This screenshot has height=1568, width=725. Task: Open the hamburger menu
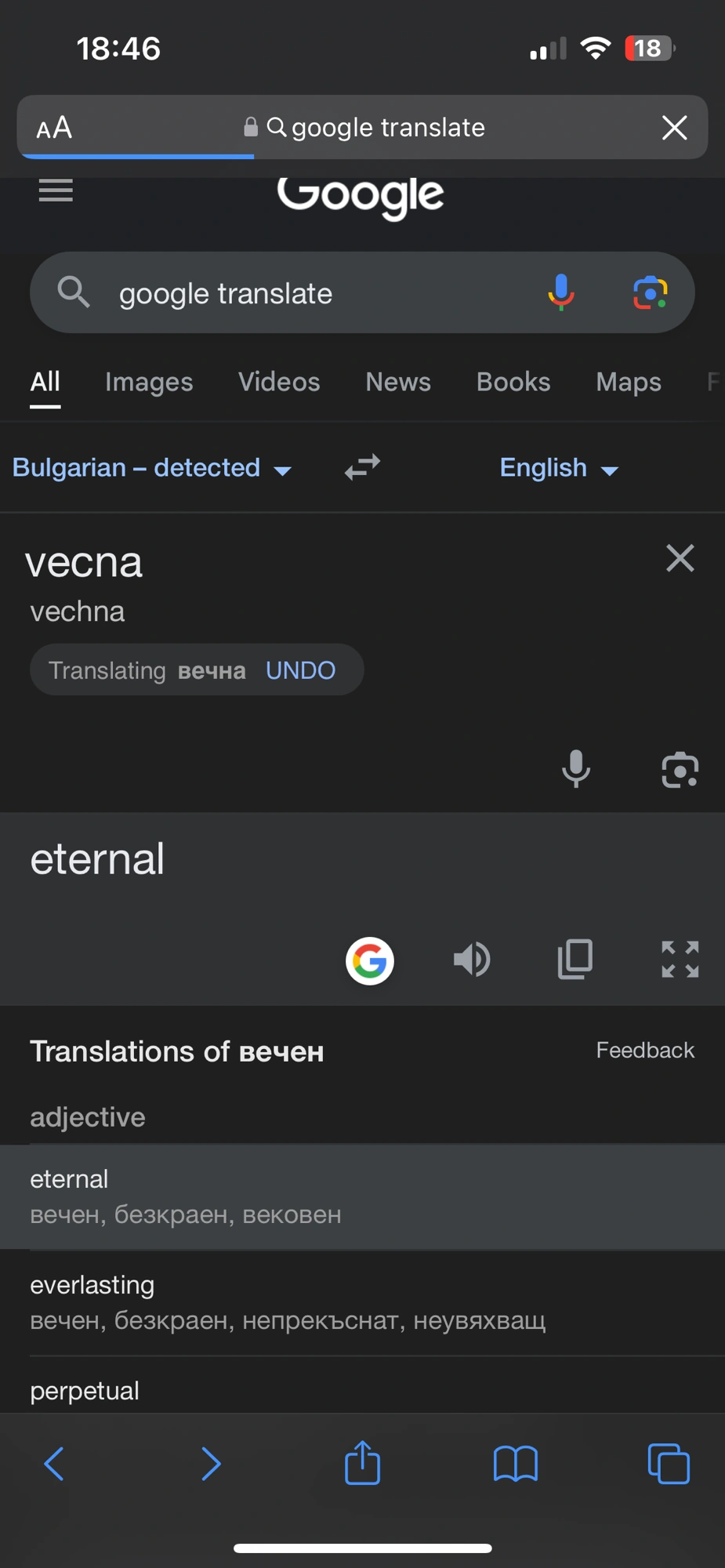(x=56, y=190)
